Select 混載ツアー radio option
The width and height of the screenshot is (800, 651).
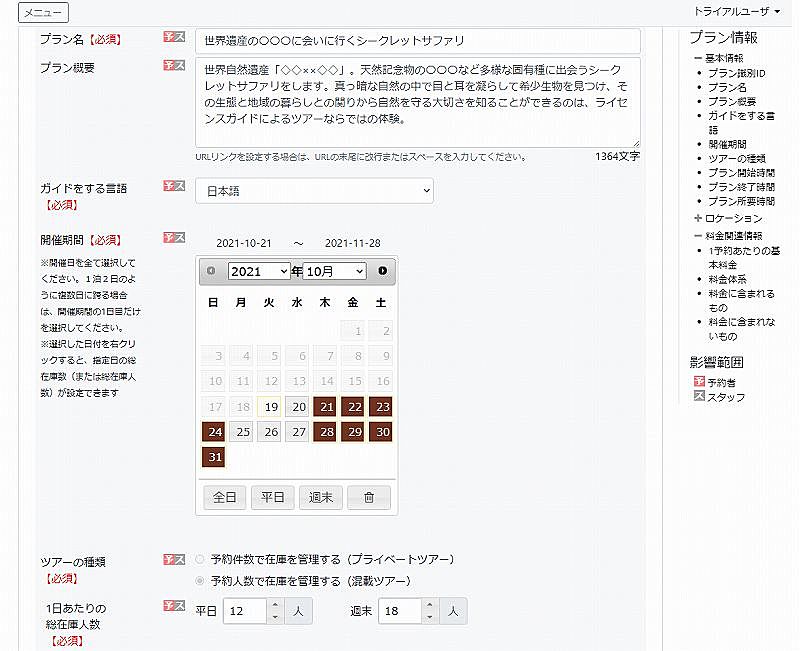pyautogui.click(x=201, y=581)
